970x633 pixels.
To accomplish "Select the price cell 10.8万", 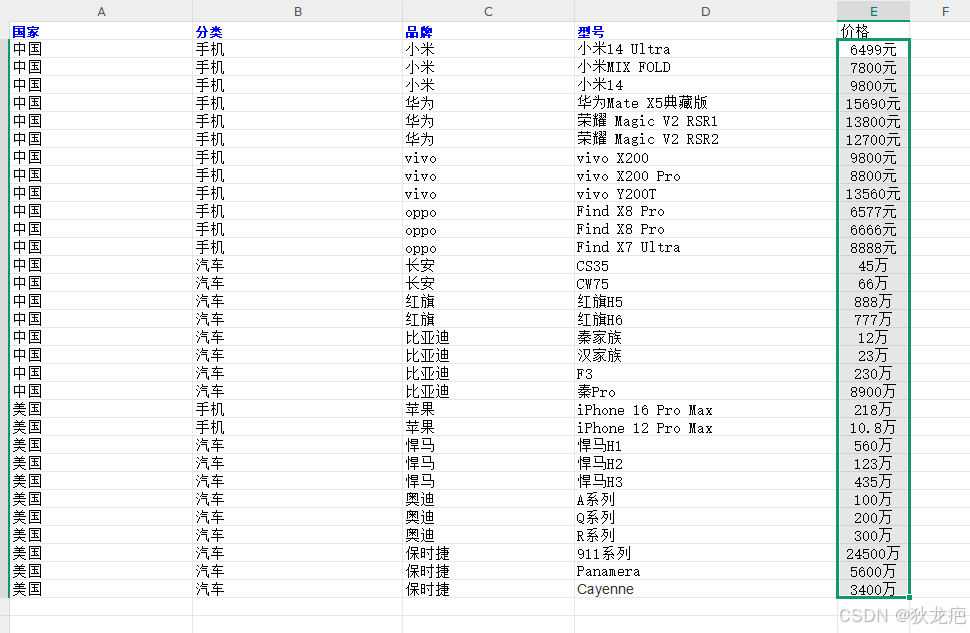I will (873, 427).
